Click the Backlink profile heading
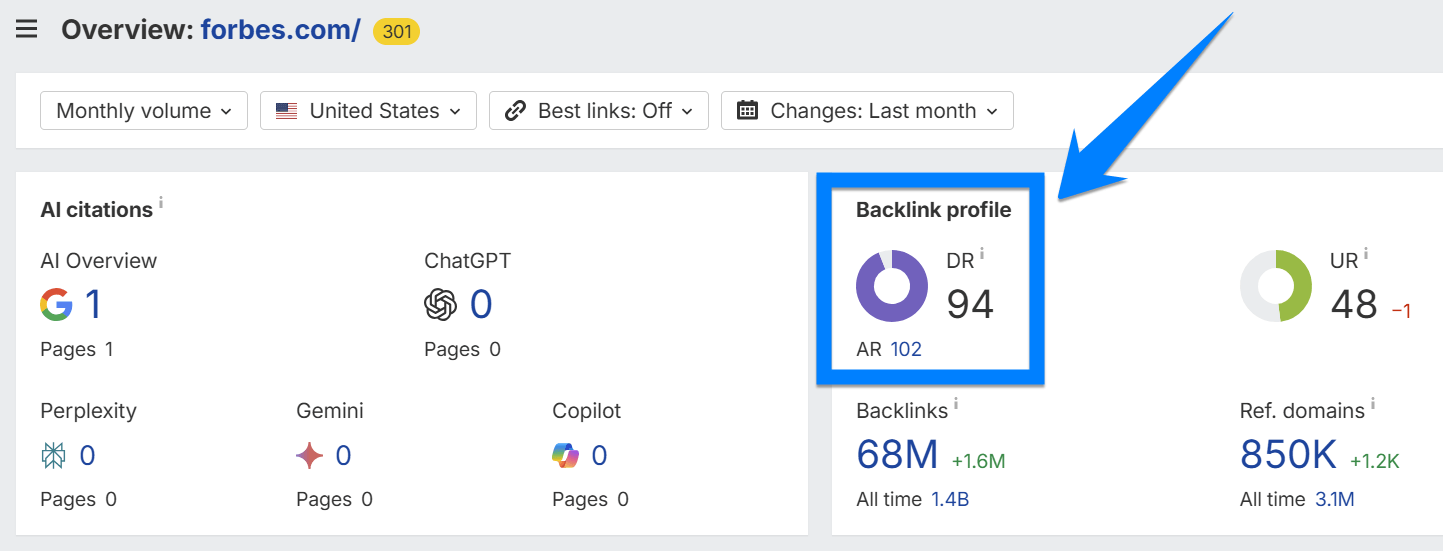The image size is (1443, 551). click(933, 210)
